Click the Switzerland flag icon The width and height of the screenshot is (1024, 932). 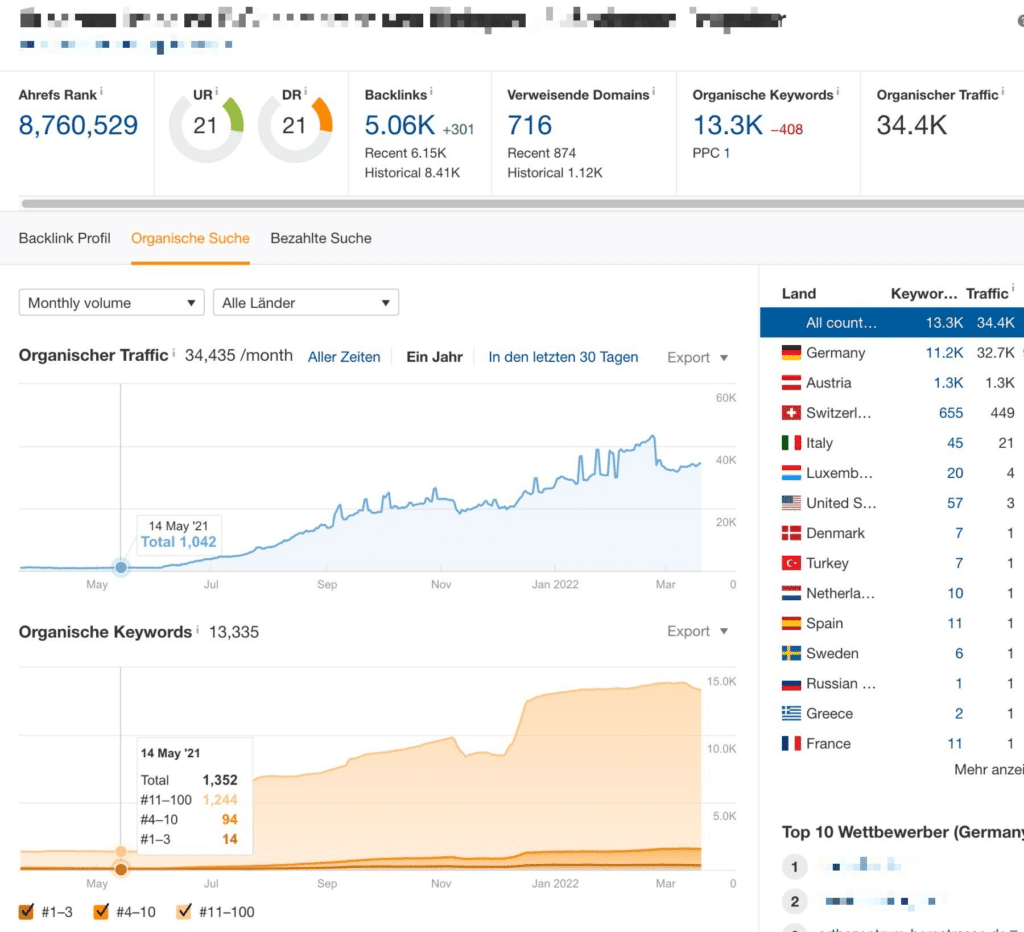pyautogui.click(x=791, y=413)
